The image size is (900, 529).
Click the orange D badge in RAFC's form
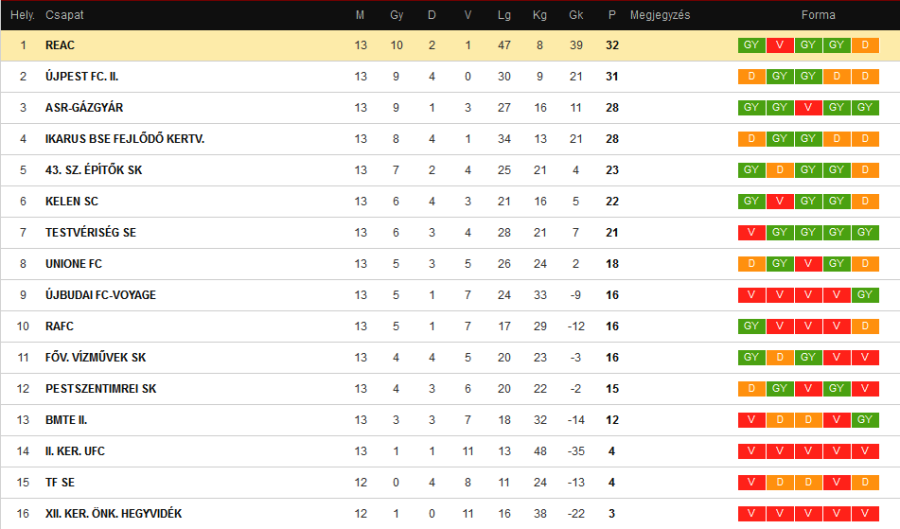(x=865, y=326)
